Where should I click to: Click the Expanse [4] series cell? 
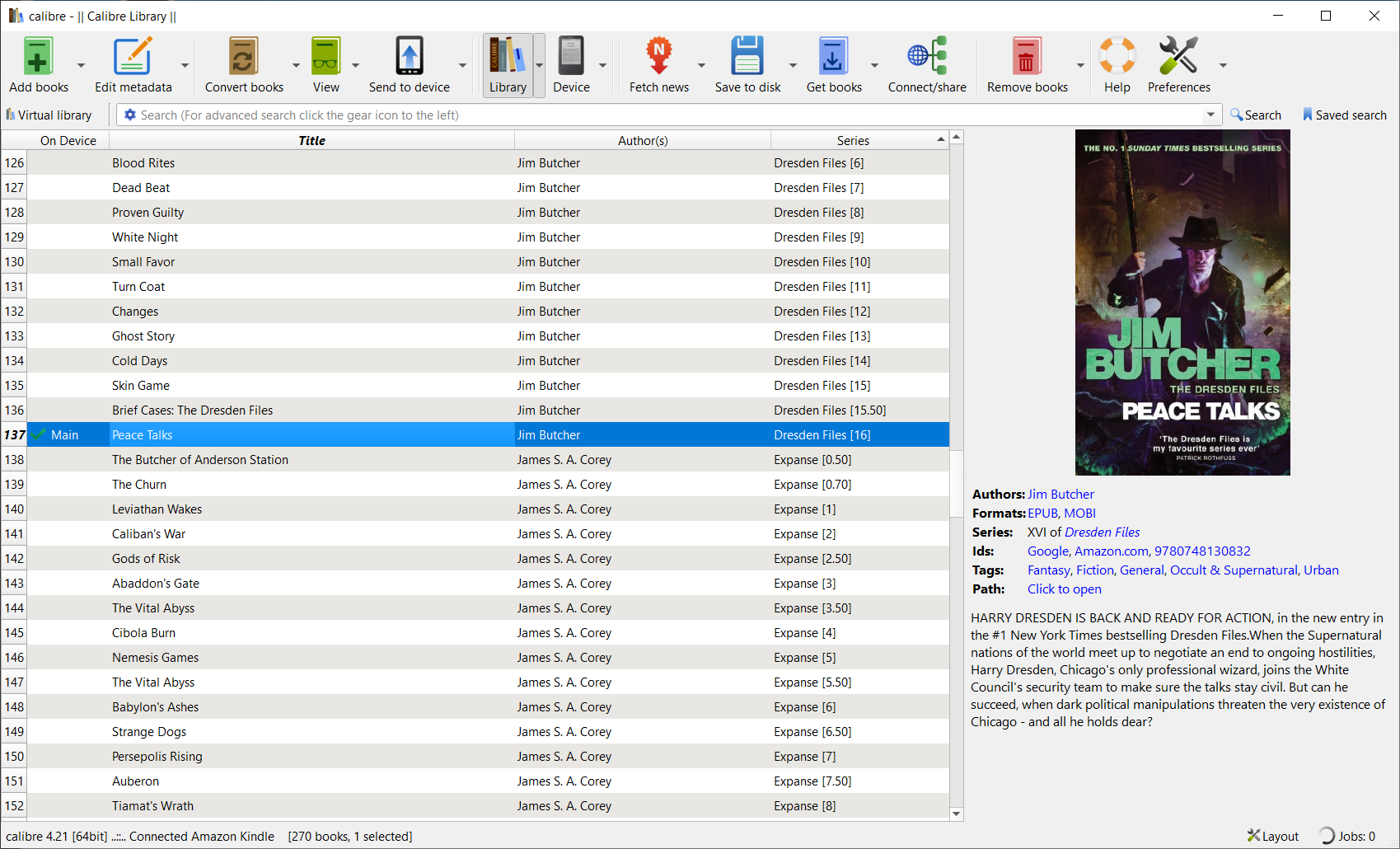[859, 633]
